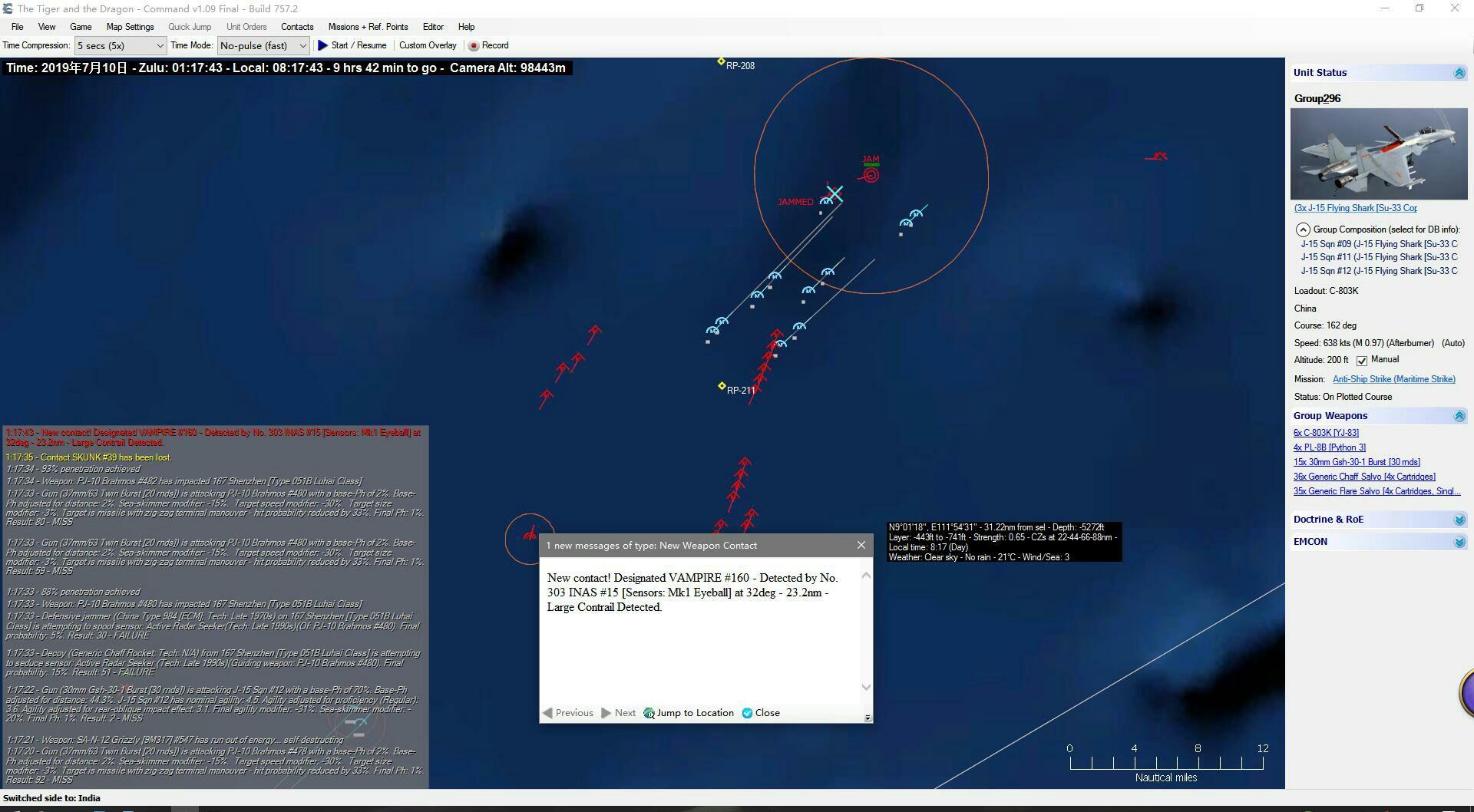
Task: Click the Altitude: 200 ft readout
Action: [1321, 360]
